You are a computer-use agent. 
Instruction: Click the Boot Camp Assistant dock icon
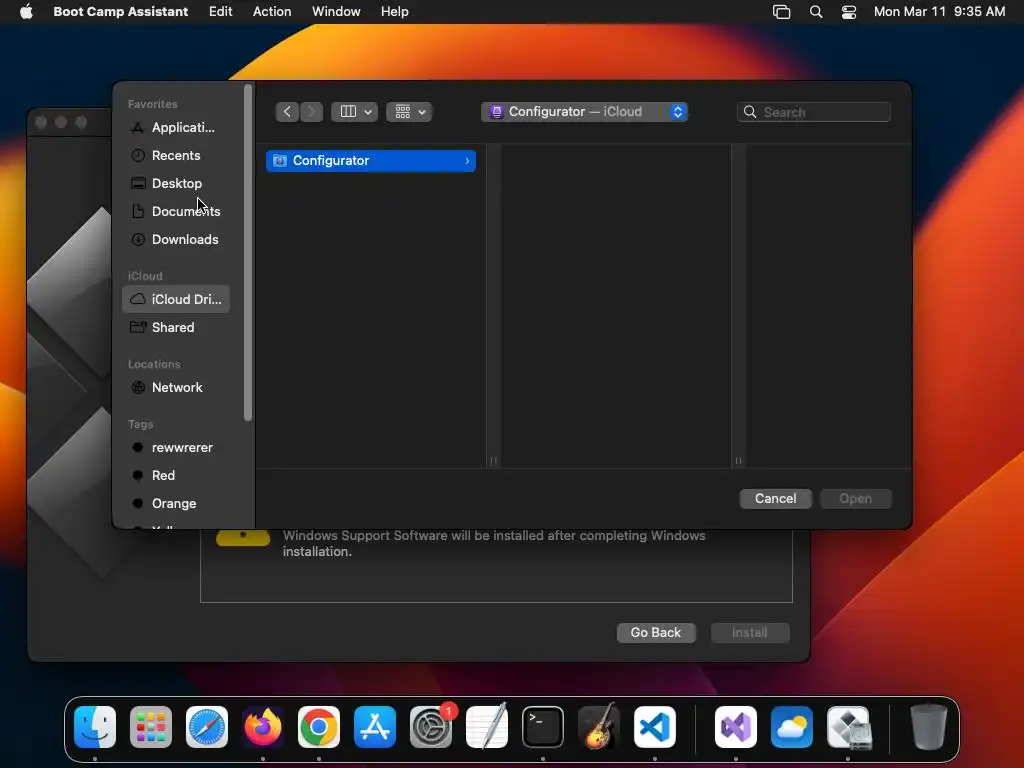(848, 727)
